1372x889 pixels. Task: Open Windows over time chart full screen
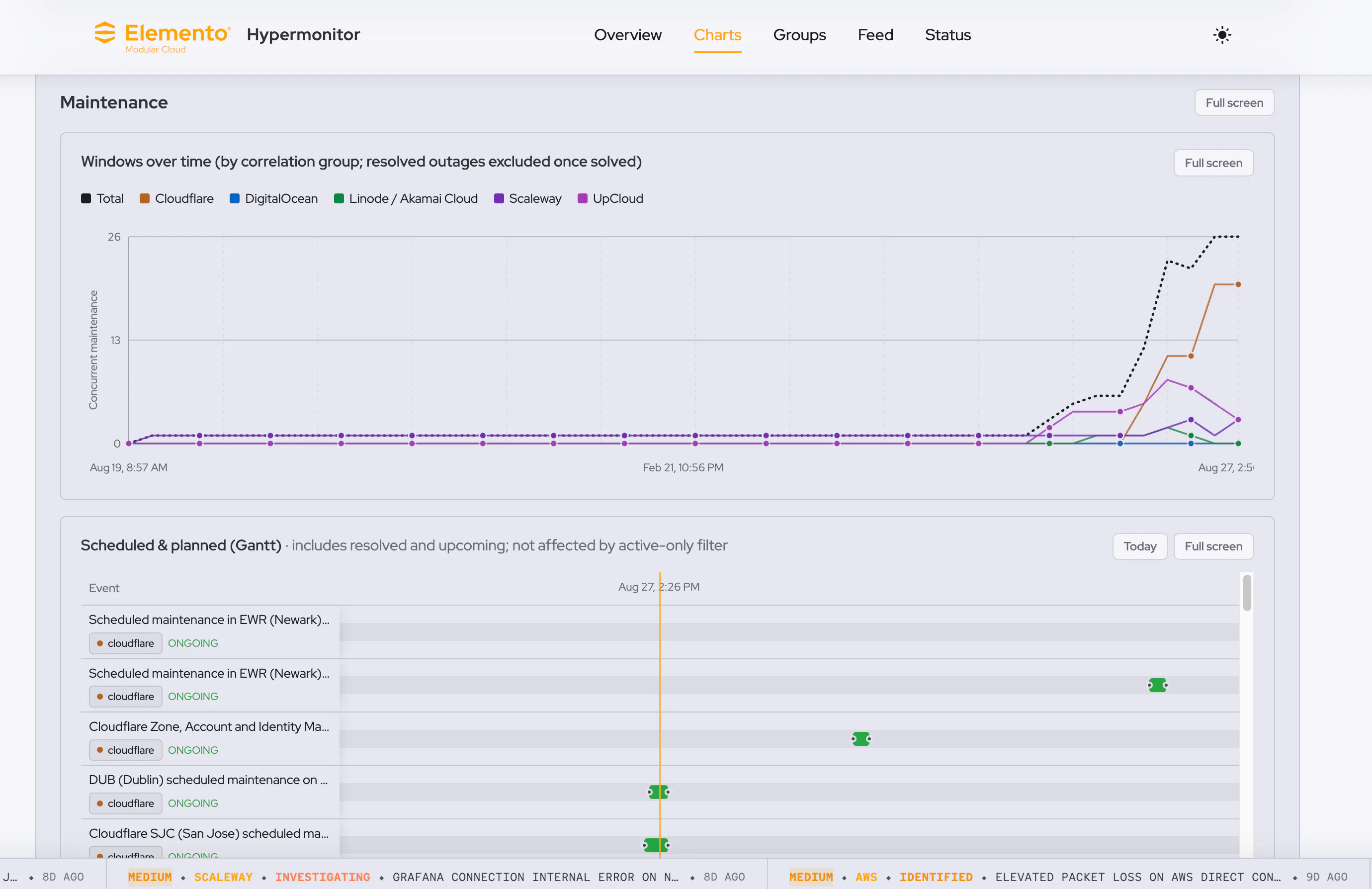[x=1213, y=163]
